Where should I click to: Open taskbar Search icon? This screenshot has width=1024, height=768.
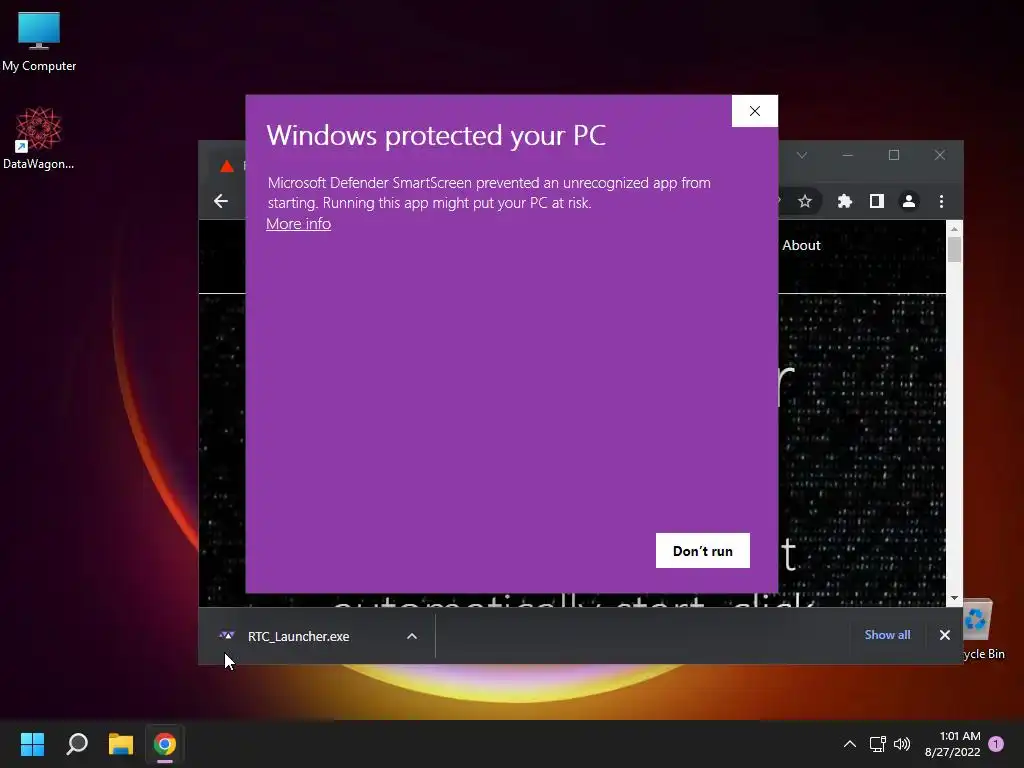point(77,744)
